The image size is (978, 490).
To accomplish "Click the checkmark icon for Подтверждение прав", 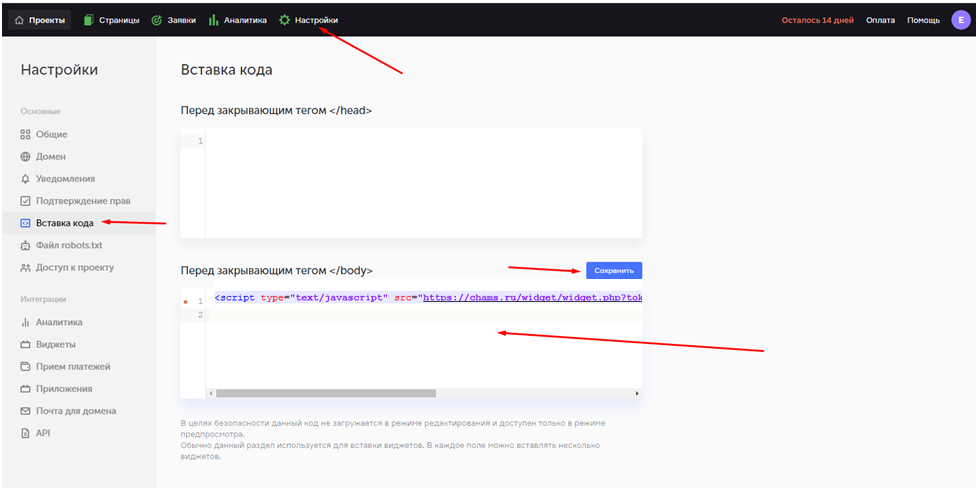I will [26, 201].
